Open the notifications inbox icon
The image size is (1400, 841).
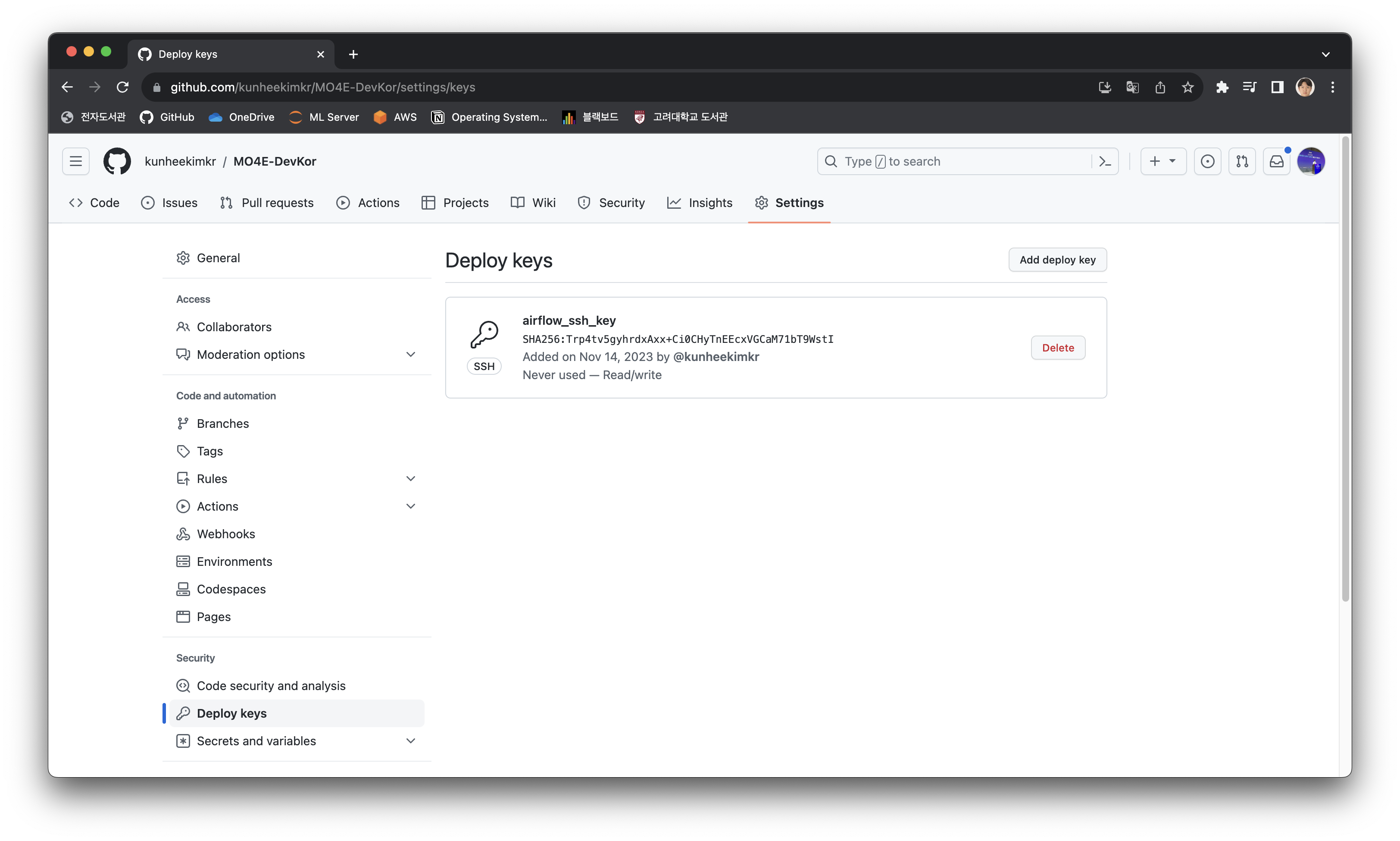point(1276,161)
